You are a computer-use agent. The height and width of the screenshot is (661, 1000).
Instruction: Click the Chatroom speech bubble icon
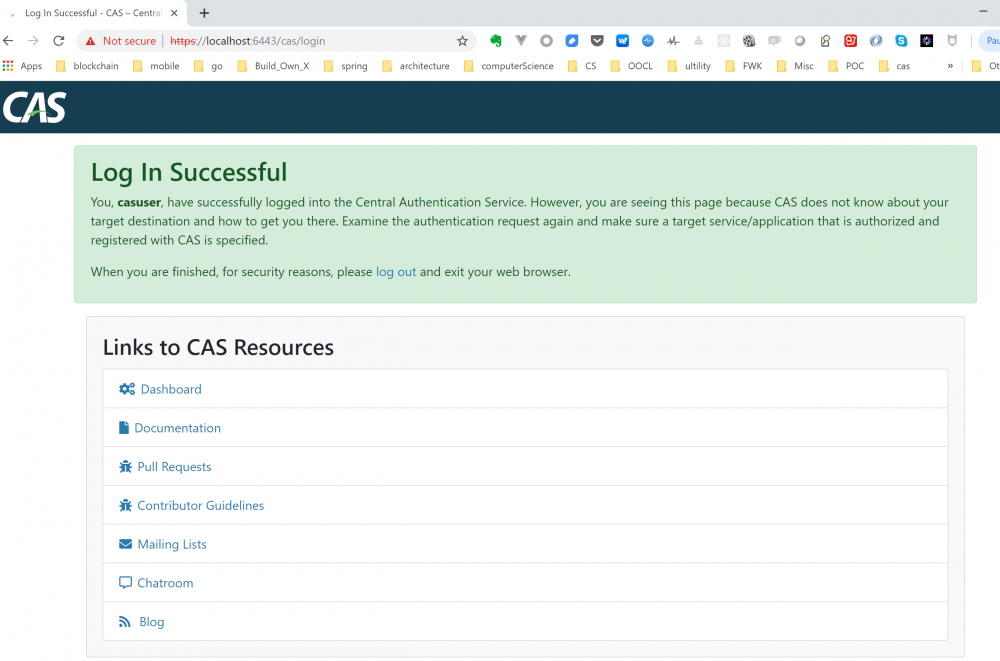tap(126, 583)
